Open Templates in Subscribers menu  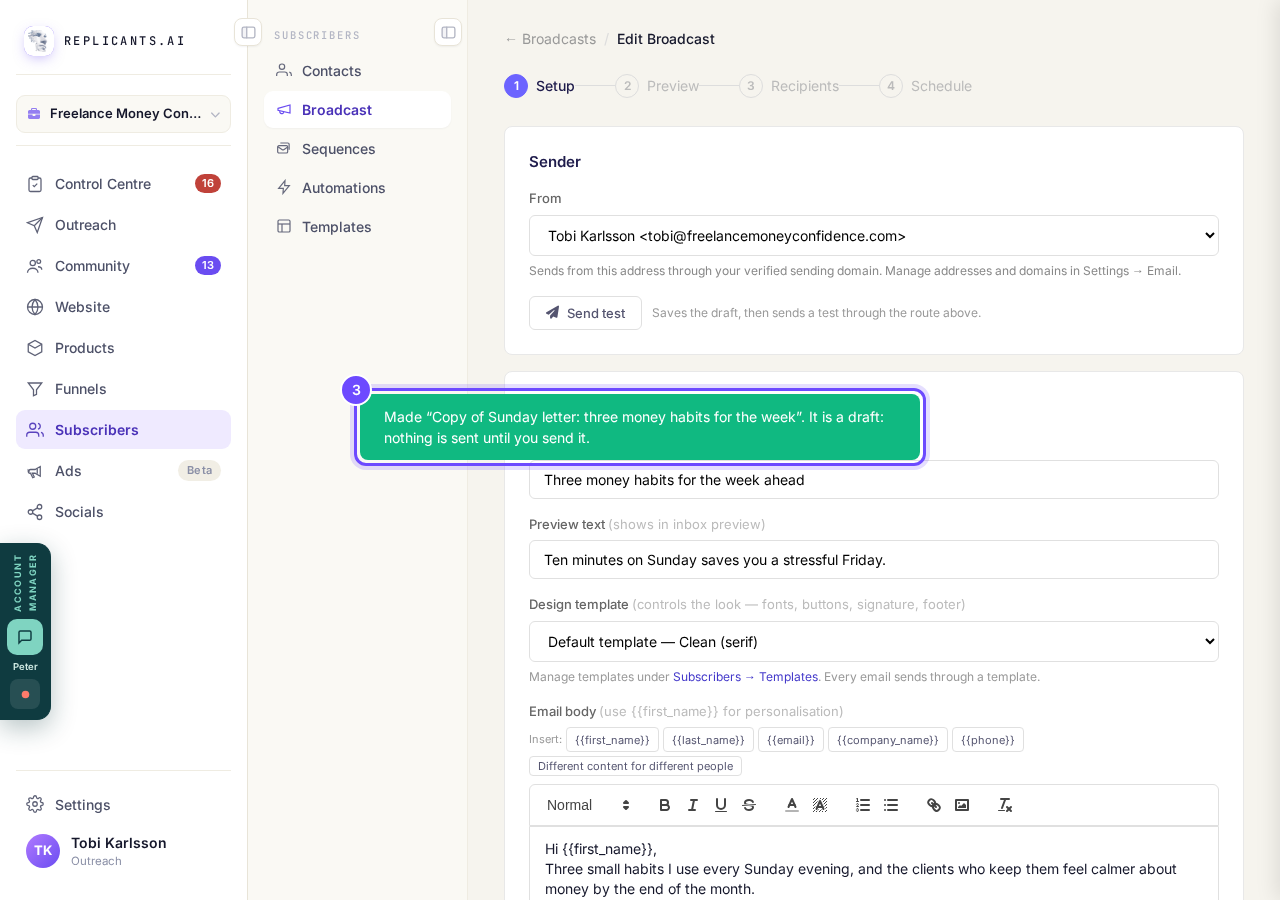[357, 227]
